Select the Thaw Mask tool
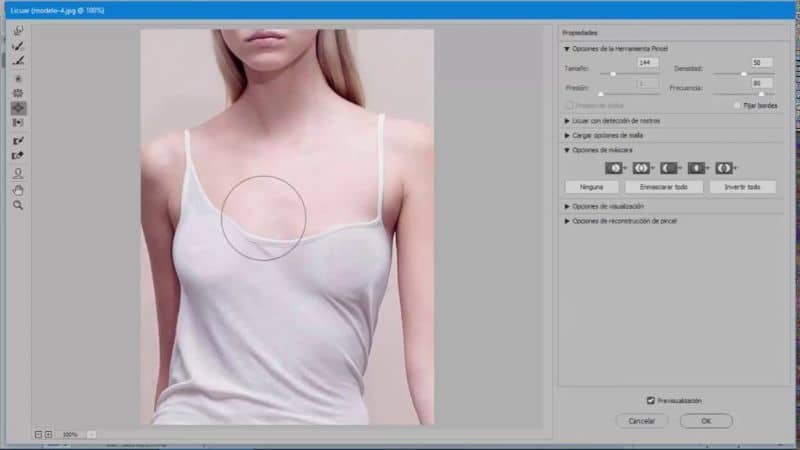Screen dimensions: 800x450 [18, 156]
